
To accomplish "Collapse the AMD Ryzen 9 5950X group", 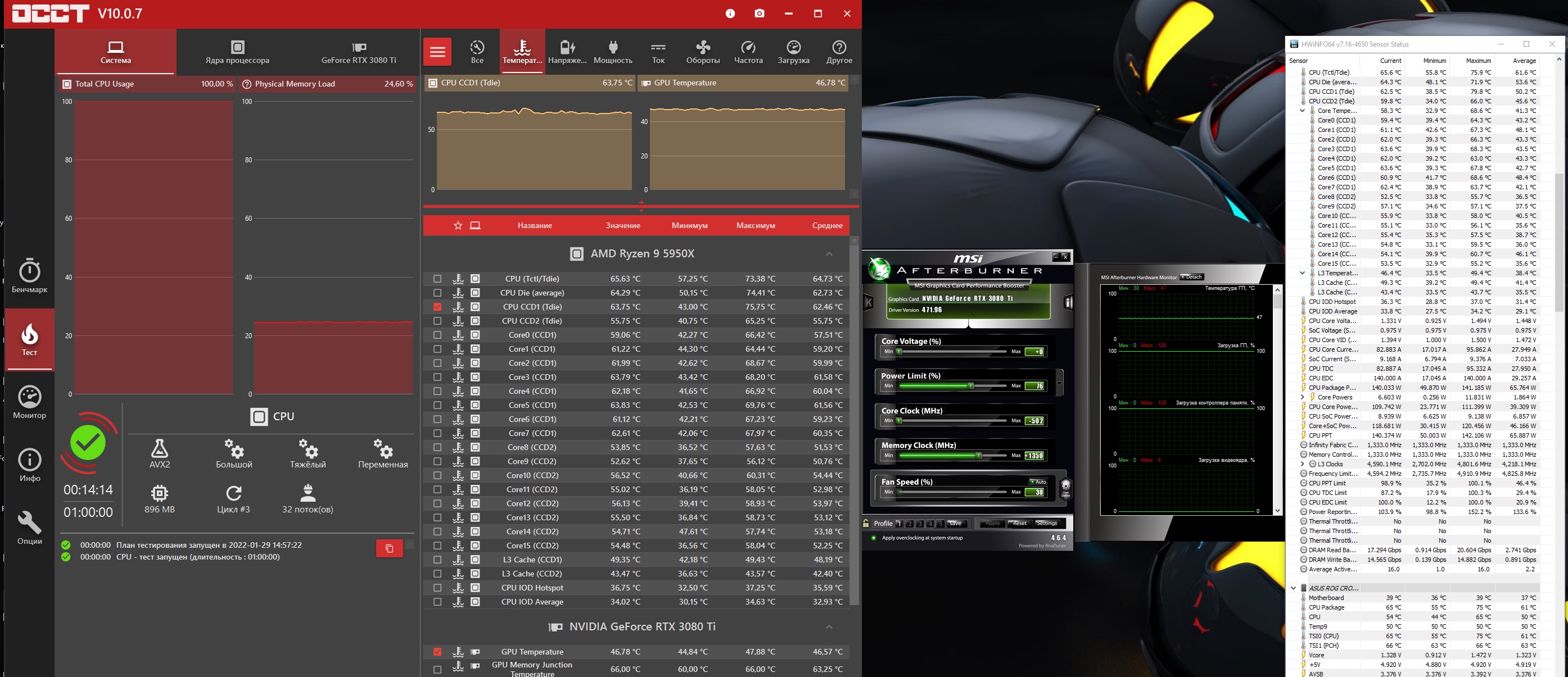I will point(829,253).
